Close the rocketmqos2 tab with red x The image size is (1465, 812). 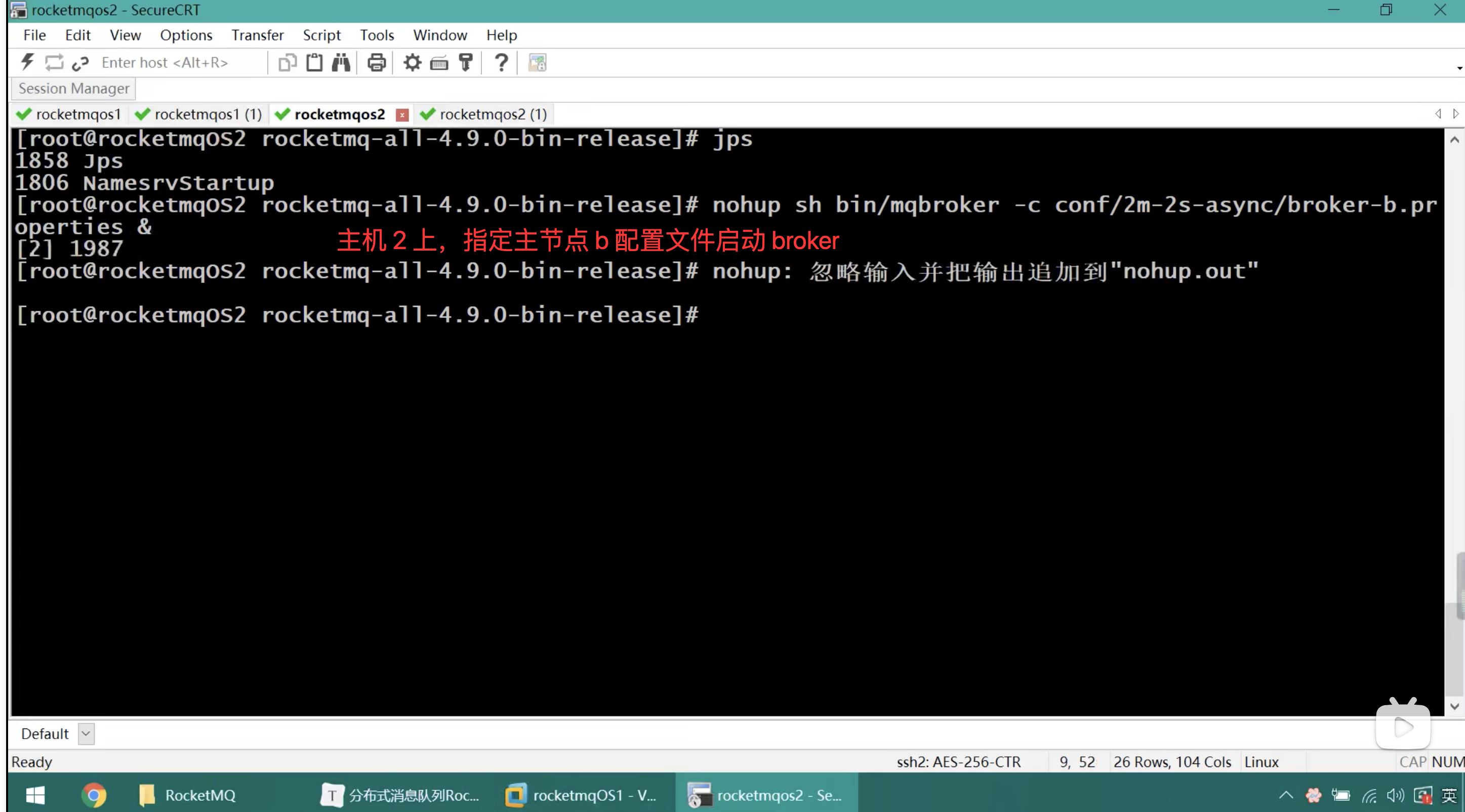click(402, 115)
